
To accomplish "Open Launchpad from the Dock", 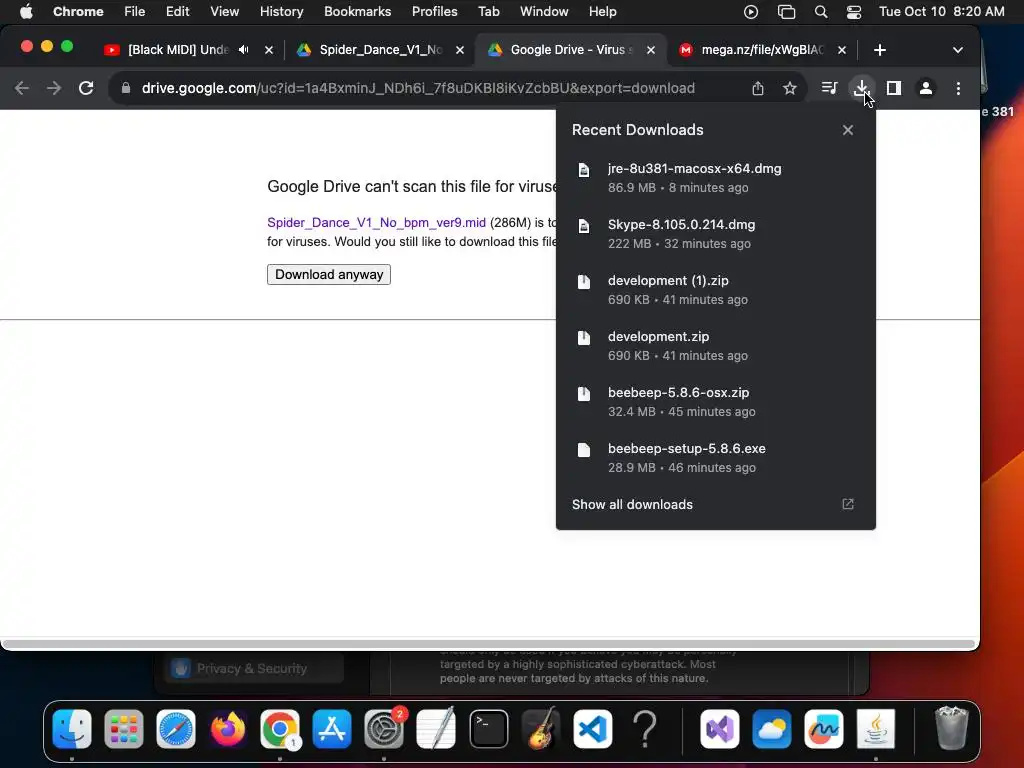I will coord(123,728).
